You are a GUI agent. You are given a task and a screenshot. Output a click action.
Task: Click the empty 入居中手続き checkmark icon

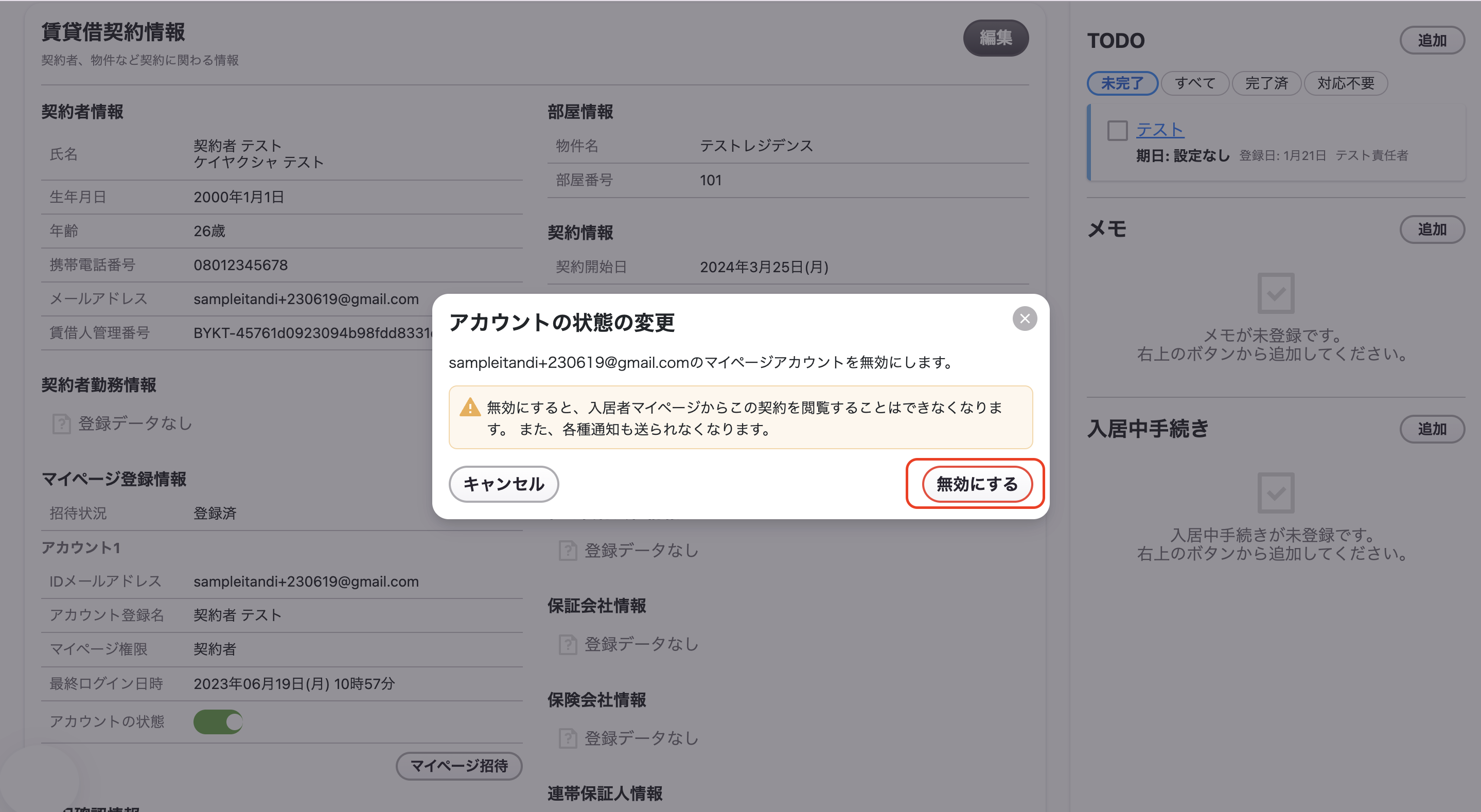[1275, 493]
